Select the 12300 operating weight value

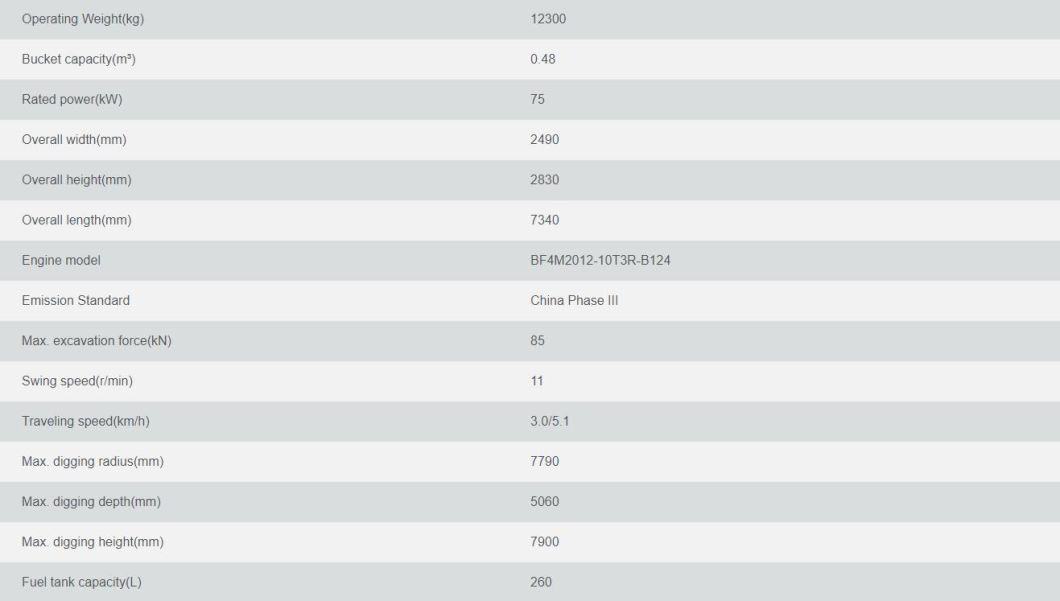[548, 19]
